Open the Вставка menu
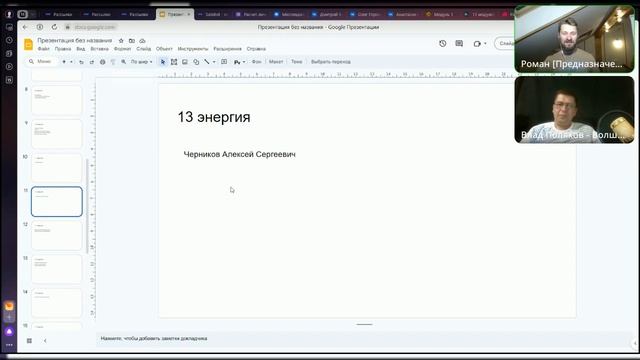This screenshot has width=640, height=360. point(99,49)
